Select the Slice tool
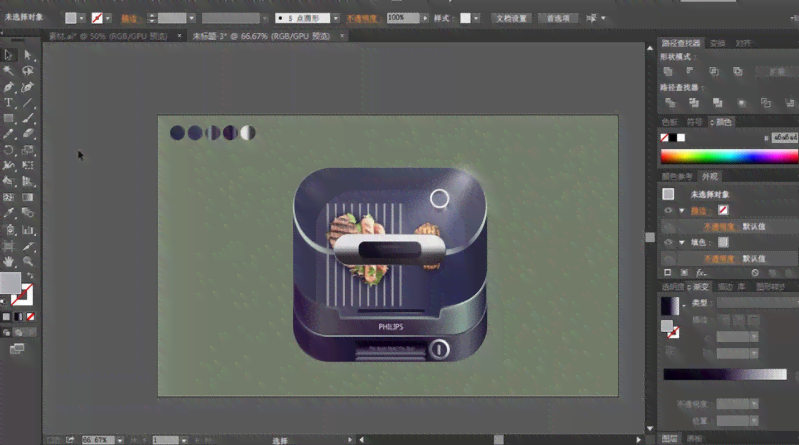The height and width of the screenshot is (445, 799). tap(28, 246)
